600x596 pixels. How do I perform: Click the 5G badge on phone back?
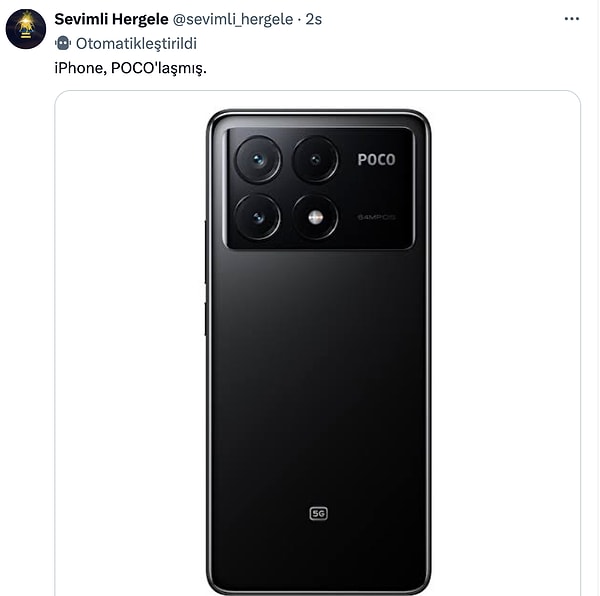[318, 513]
